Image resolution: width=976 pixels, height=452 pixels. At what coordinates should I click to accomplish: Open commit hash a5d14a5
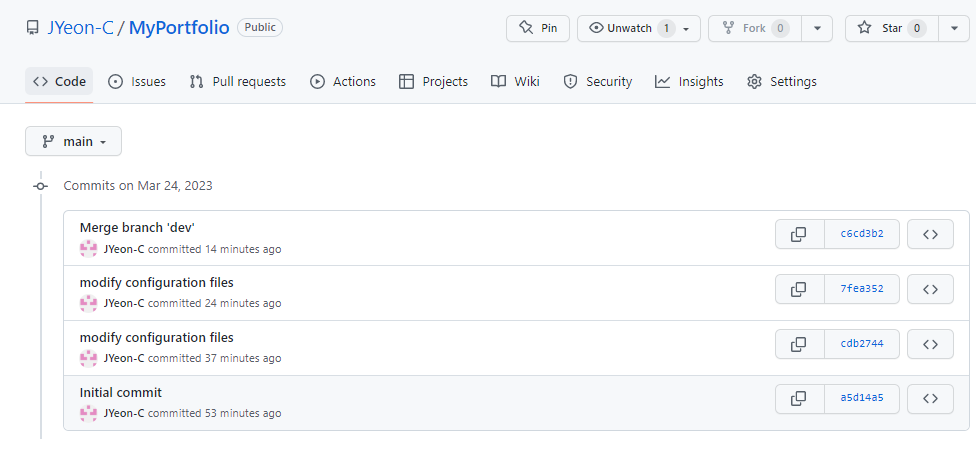(x=862, y=398)
